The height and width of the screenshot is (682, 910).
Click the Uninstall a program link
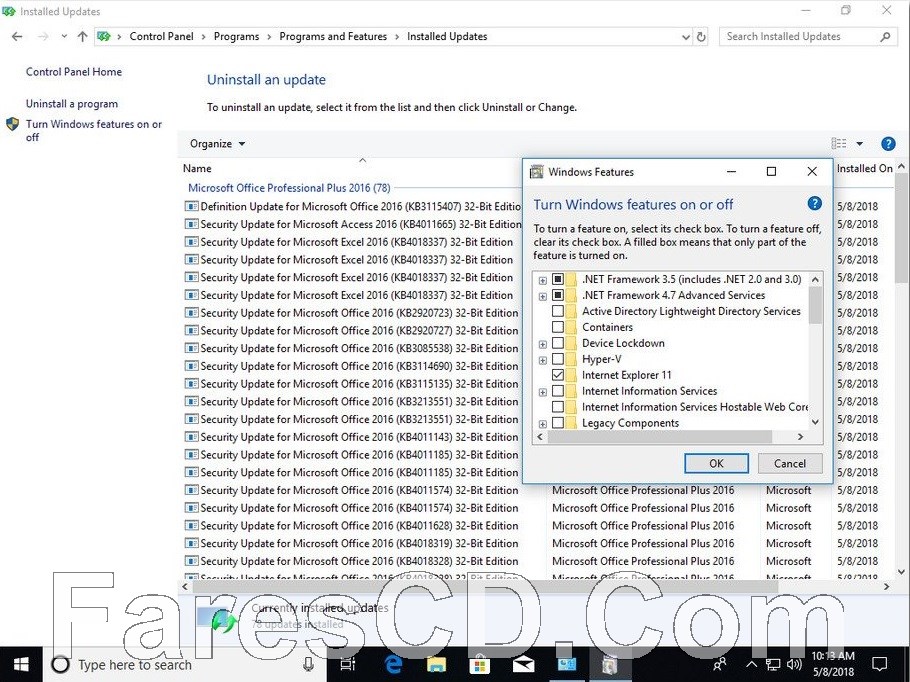72,104
